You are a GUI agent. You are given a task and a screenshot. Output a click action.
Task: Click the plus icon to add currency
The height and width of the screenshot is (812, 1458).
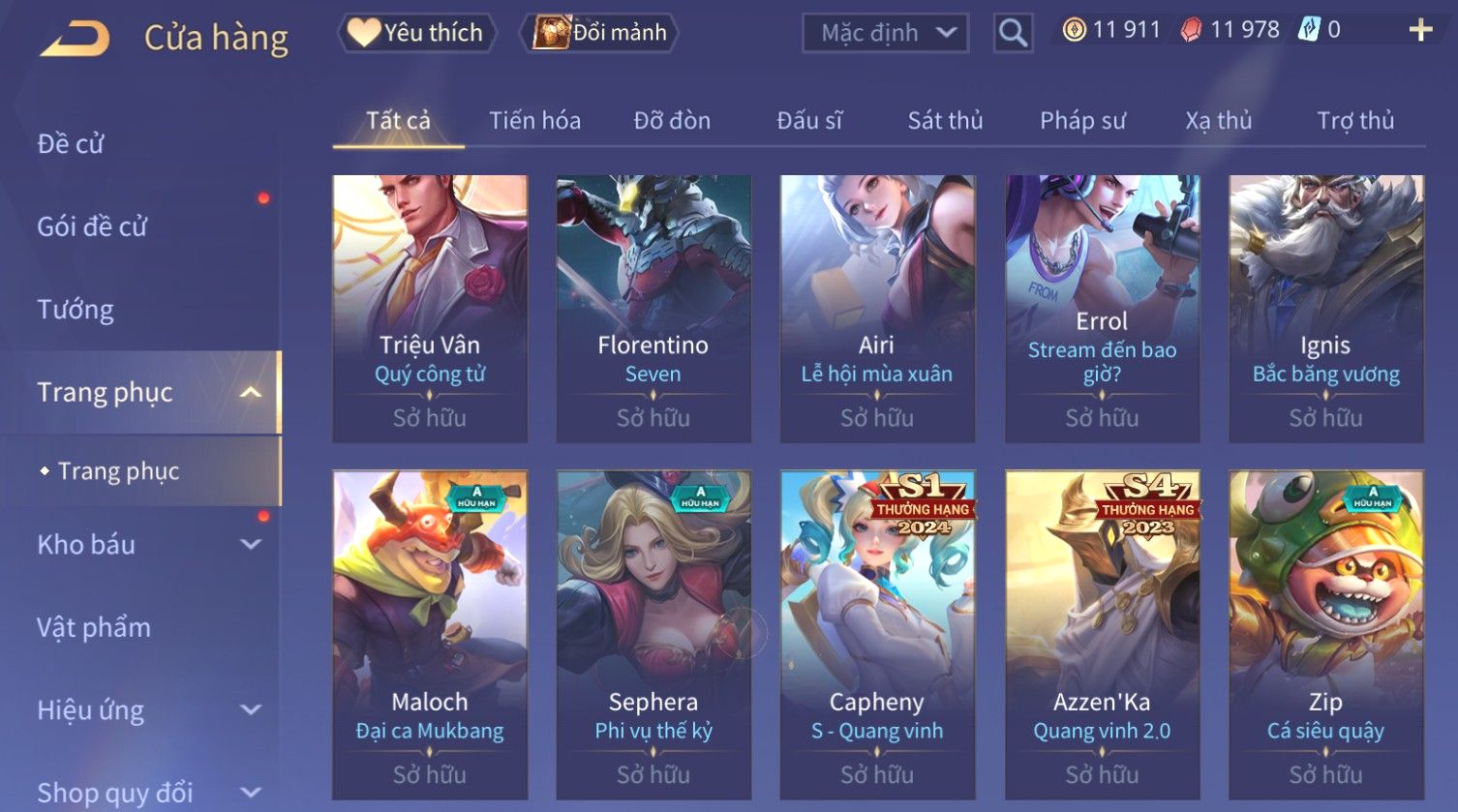(x=1420, y=31)
